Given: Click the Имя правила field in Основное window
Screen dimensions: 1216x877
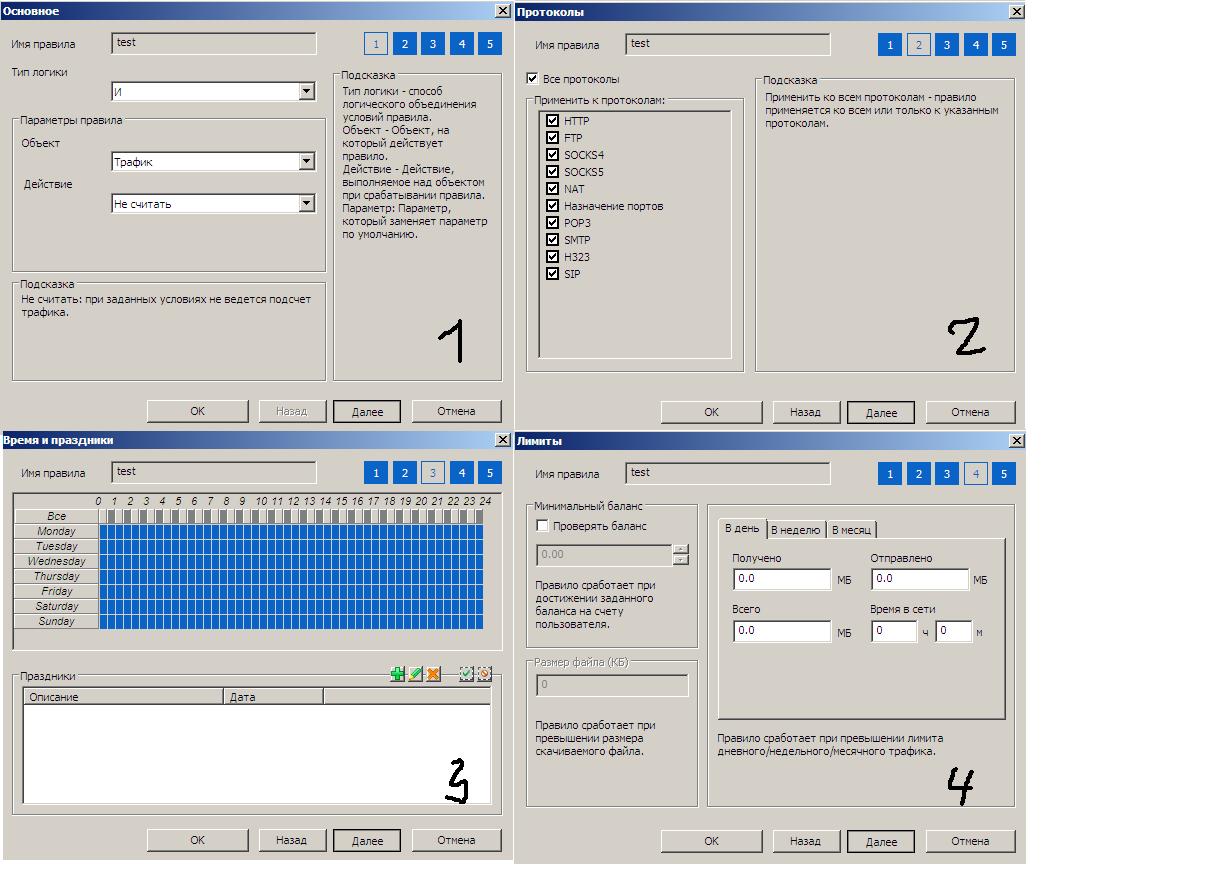Looking at the screenshot, I should point(214,43).
